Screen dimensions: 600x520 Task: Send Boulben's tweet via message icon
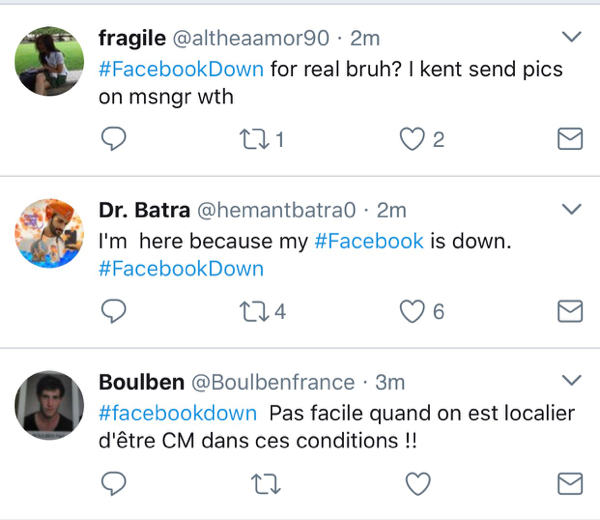tap(569, 485)
